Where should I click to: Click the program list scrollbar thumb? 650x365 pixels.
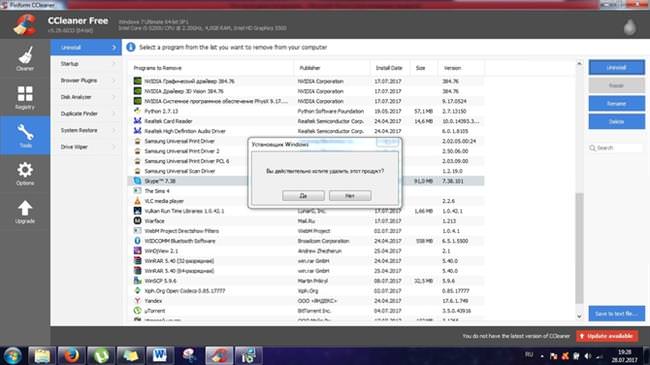tap(579, 248)
